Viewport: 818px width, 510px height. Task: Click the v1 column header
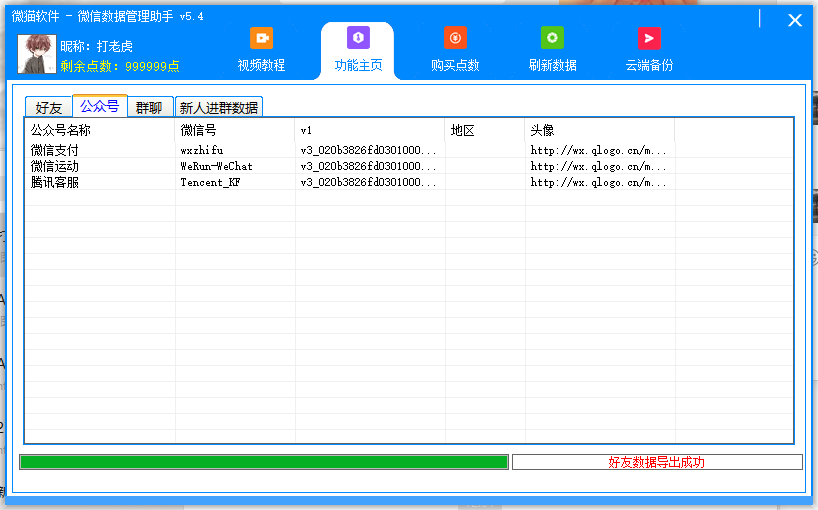tap(370, 130)
